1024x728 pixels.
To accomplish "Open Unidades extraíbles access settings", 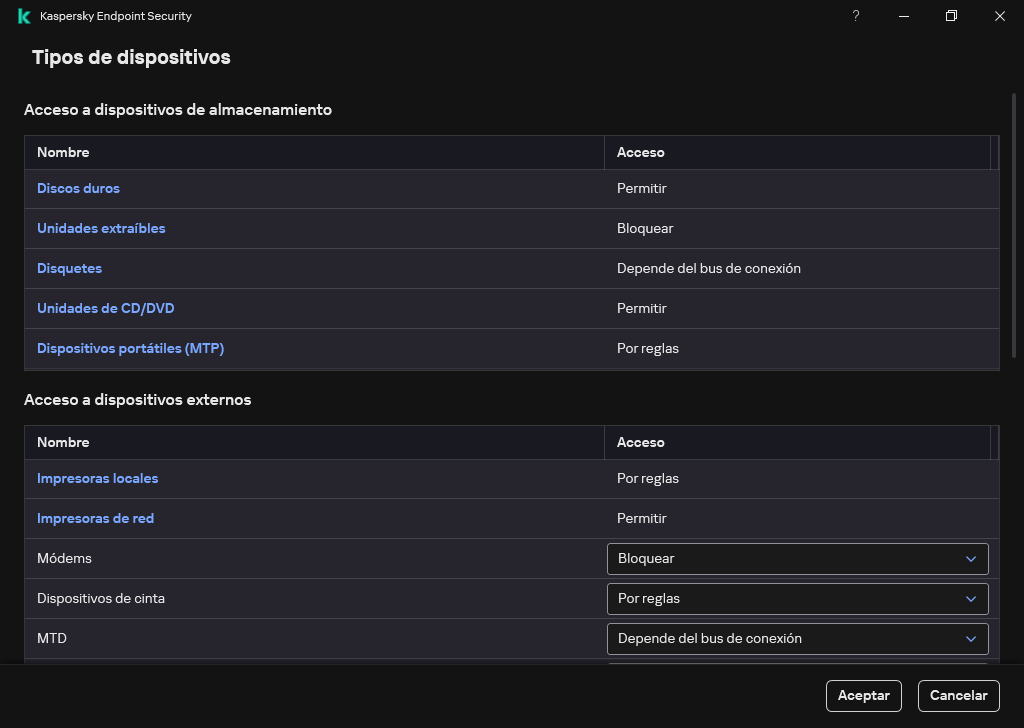I will [100, 228].
